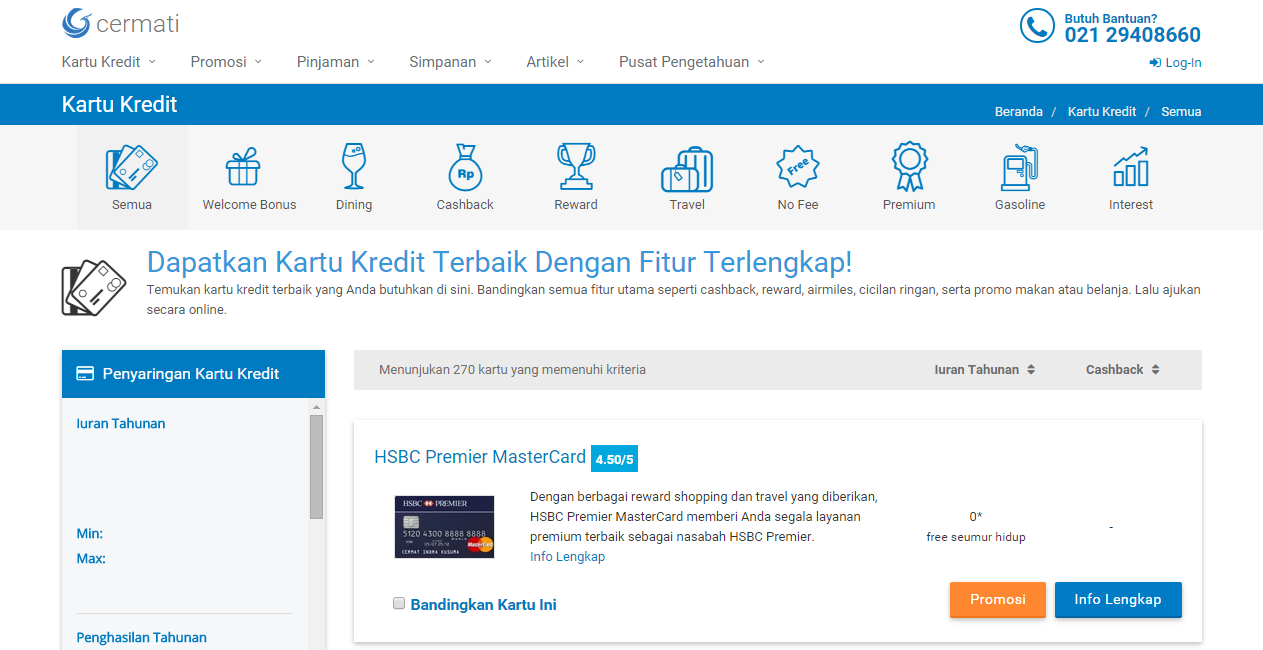Open the HSBC Premier card thumbnail

(445, 527)
